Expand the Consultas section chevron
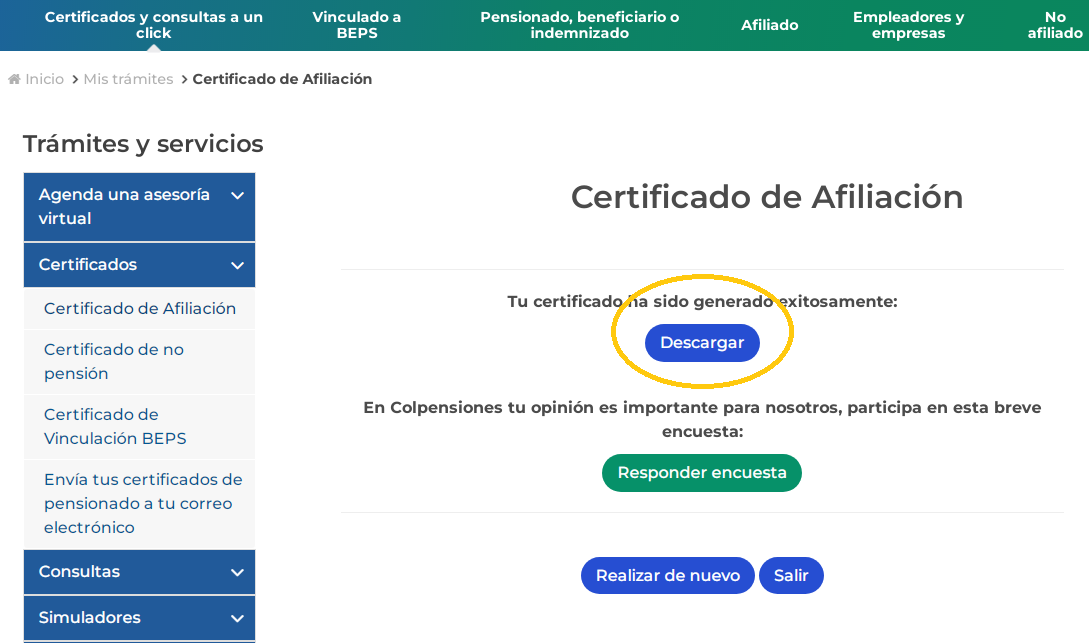 coord(237,572)
